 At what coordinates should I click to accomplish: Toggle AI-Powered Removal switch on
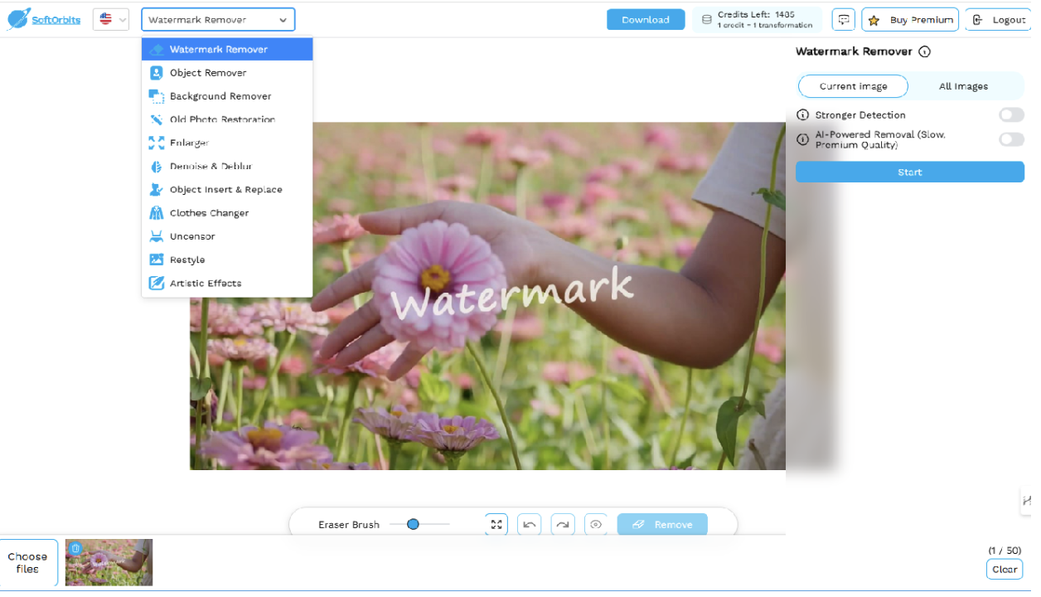tap(1011, 140)
